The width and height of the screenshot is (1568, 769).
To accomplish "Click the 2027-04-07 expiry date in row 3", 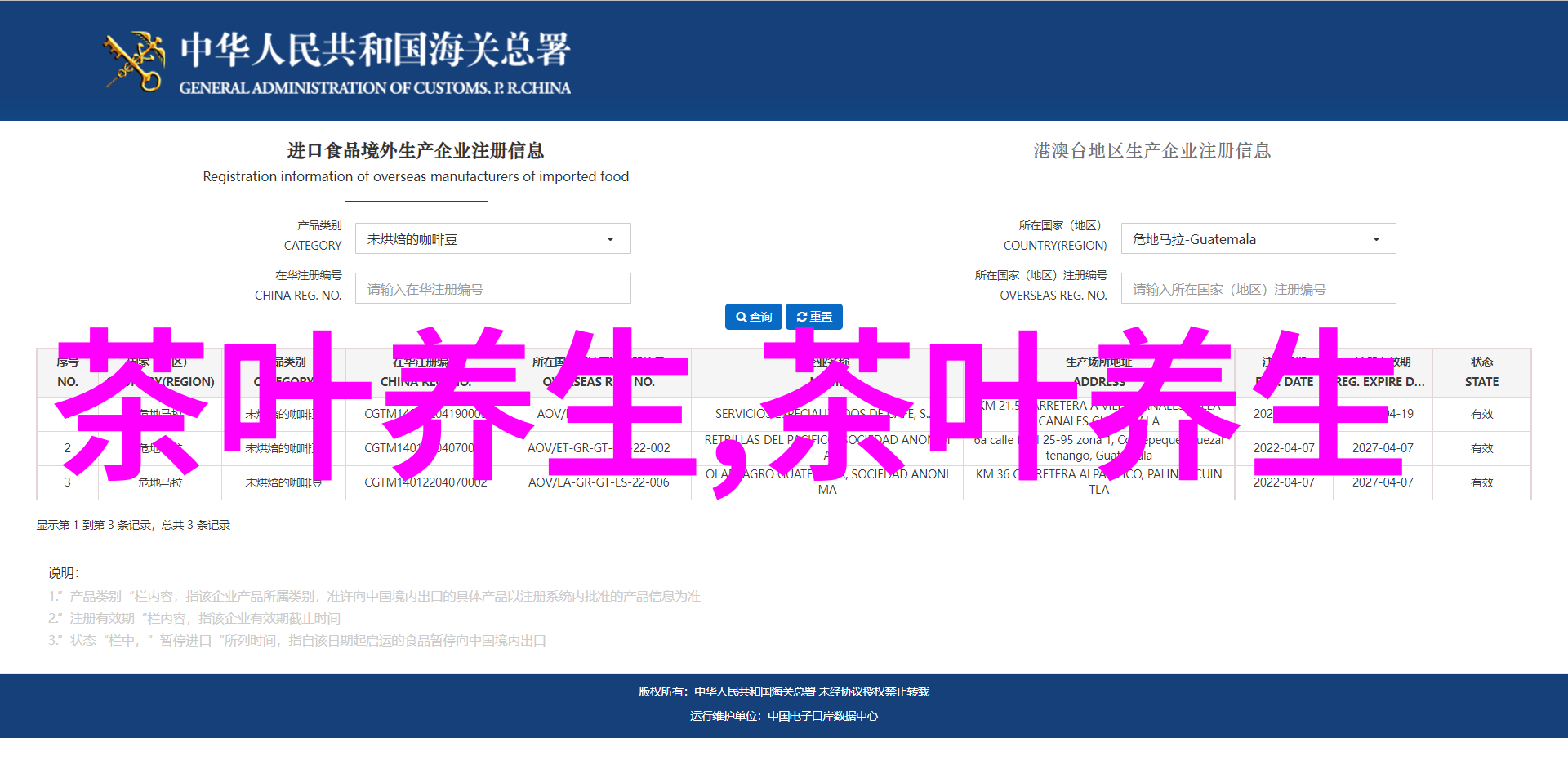I will (x=1382, y=482).
